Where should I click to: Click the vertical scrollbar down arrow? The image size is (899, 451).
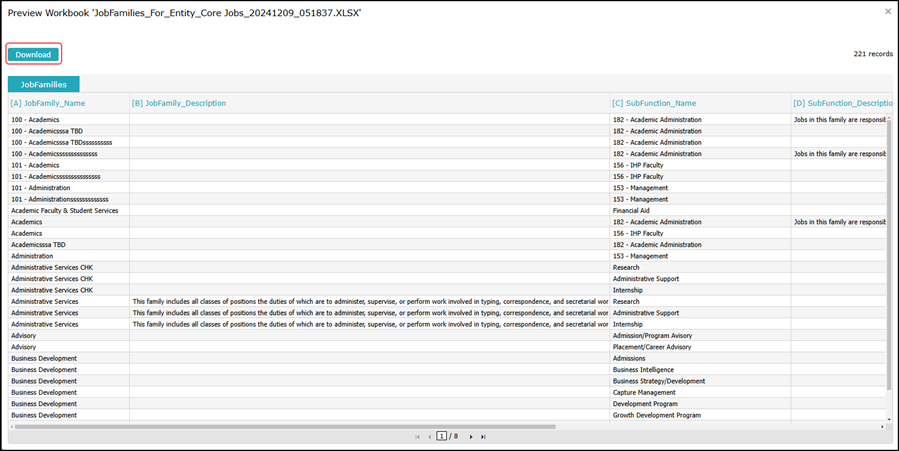[x=889, y=417]
